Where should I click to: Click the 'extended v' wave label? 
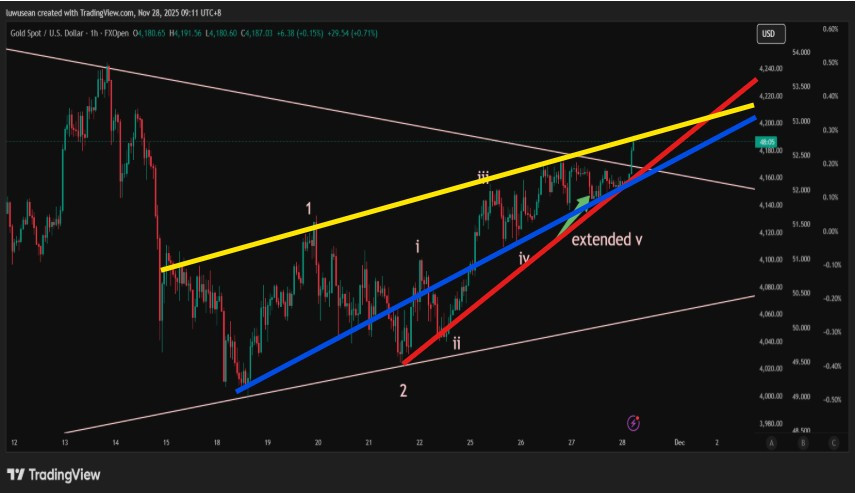click(607, 239)
